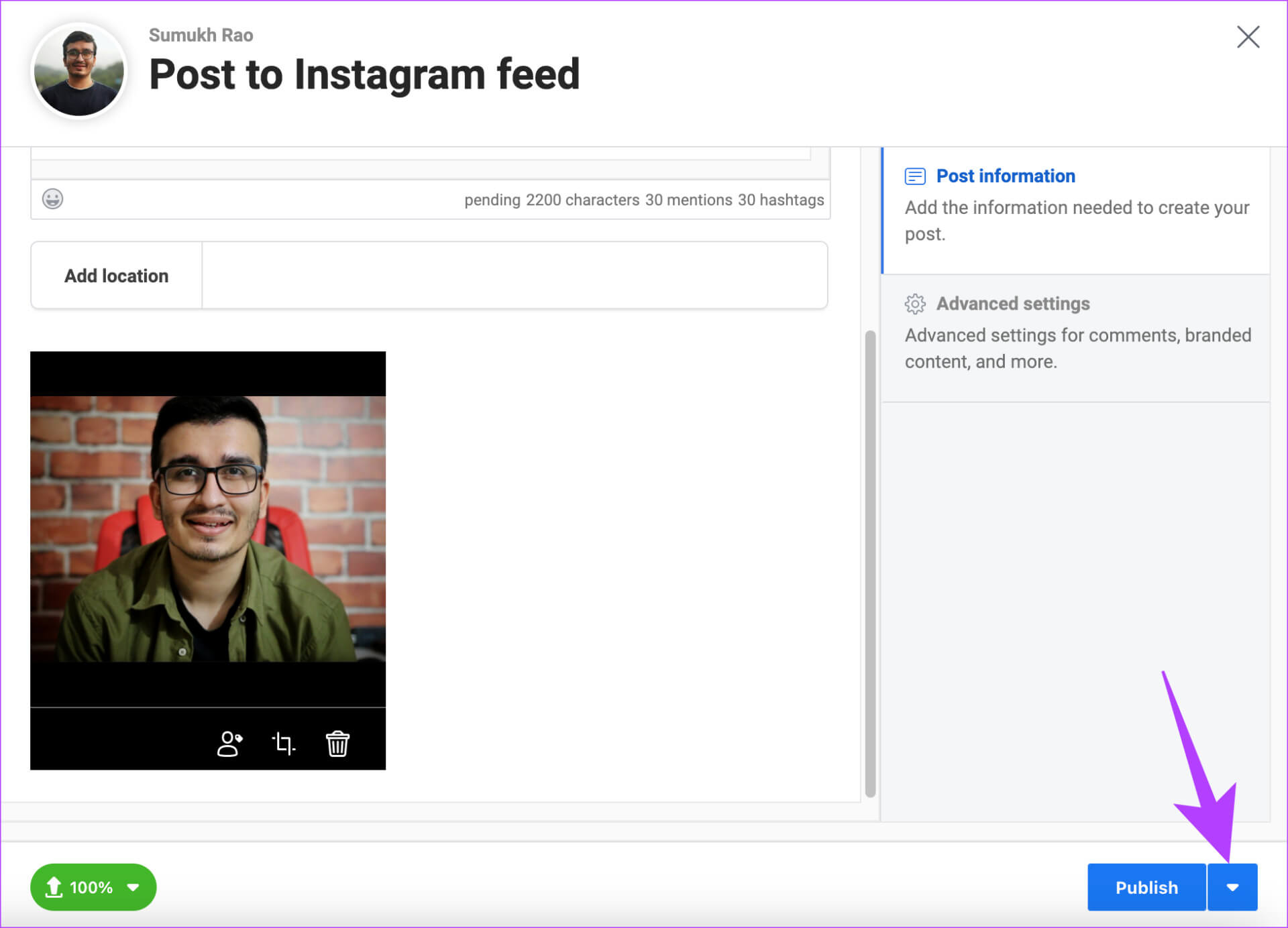This screenshot has height=928, width=1288.
Task: Click the Post information panel icon
Action: point(914,176)
